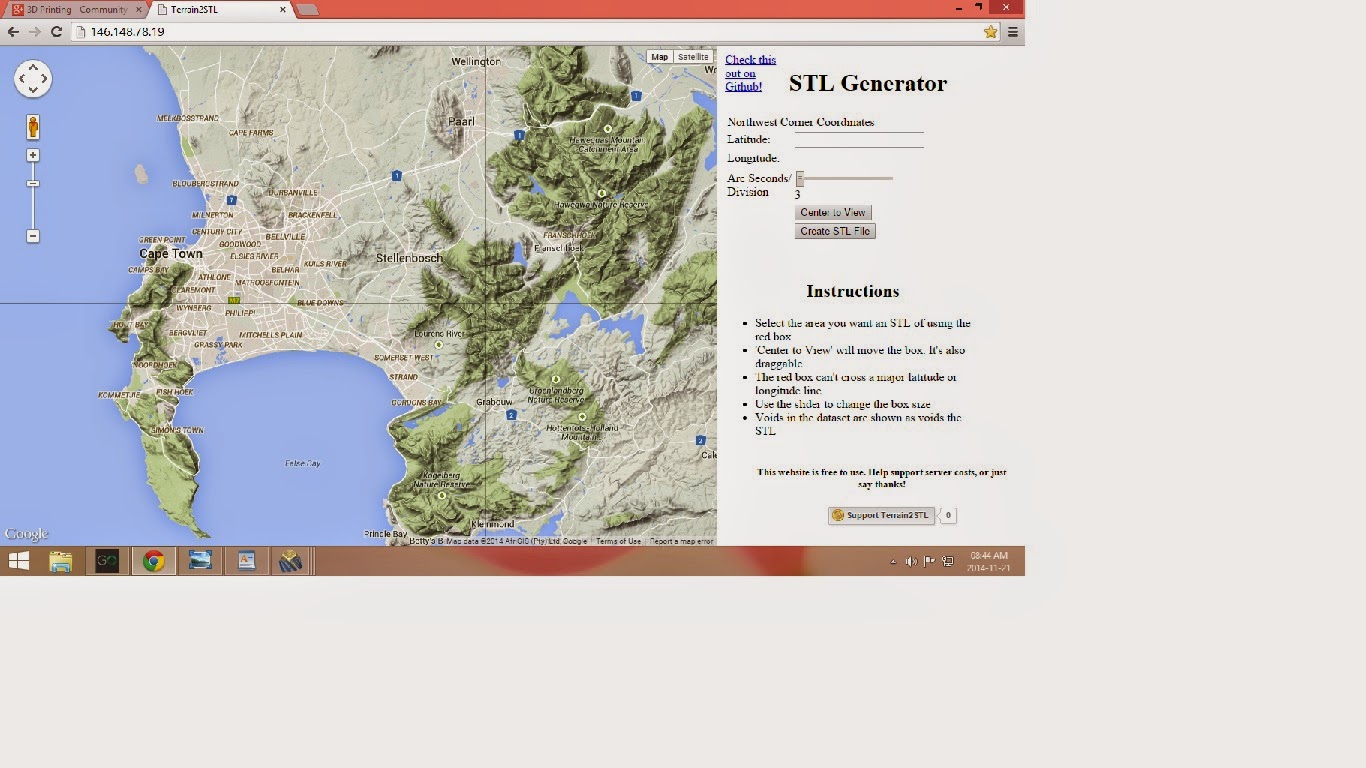Click the Street View pegman icon
The width and height of the screenshot is (1366, 768).
pyautogui.click(x=33, y=127)
